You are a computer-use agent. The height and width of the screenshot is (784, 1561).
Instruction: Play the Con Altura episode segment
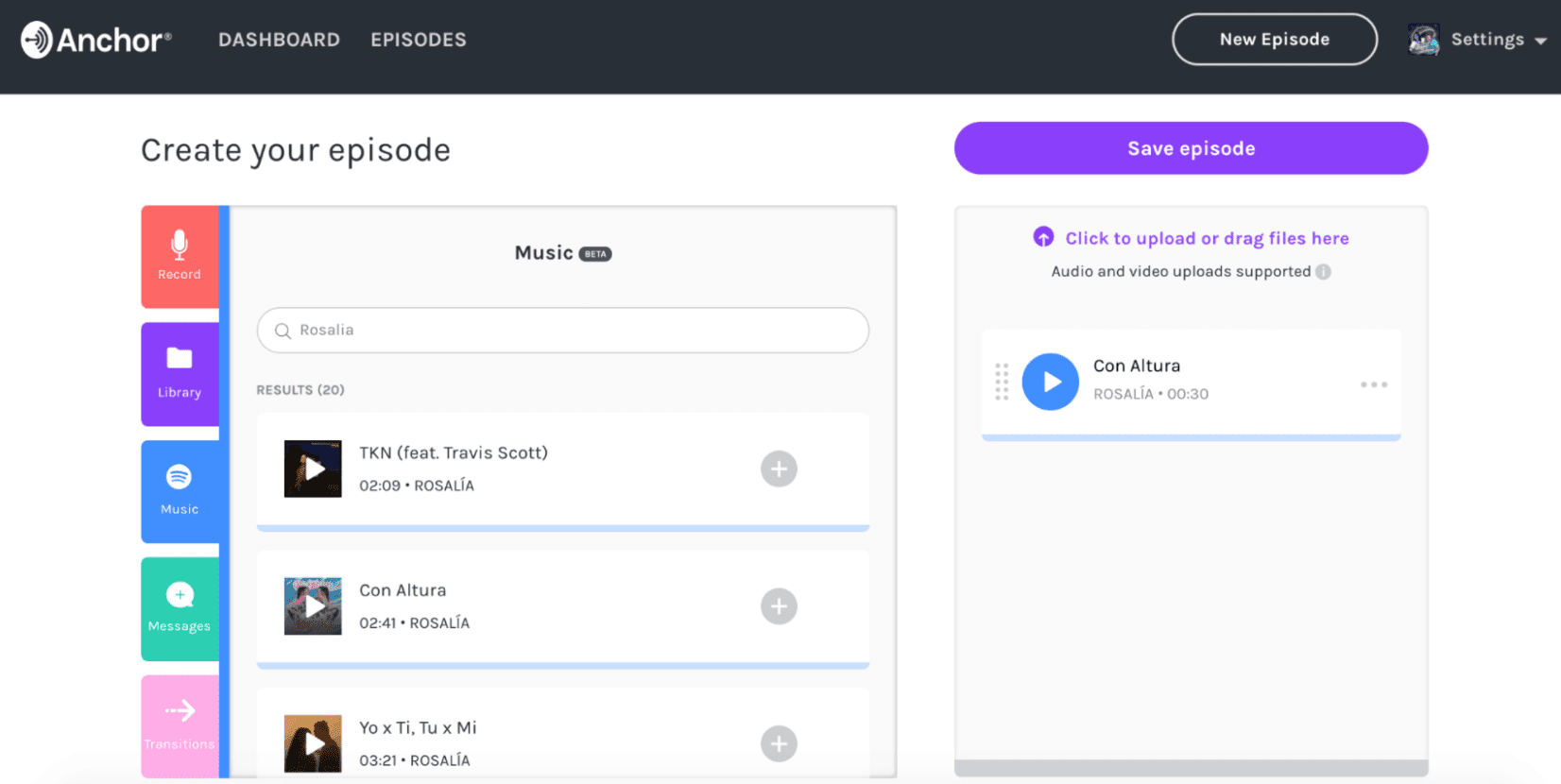click(x=1051, y=382)
